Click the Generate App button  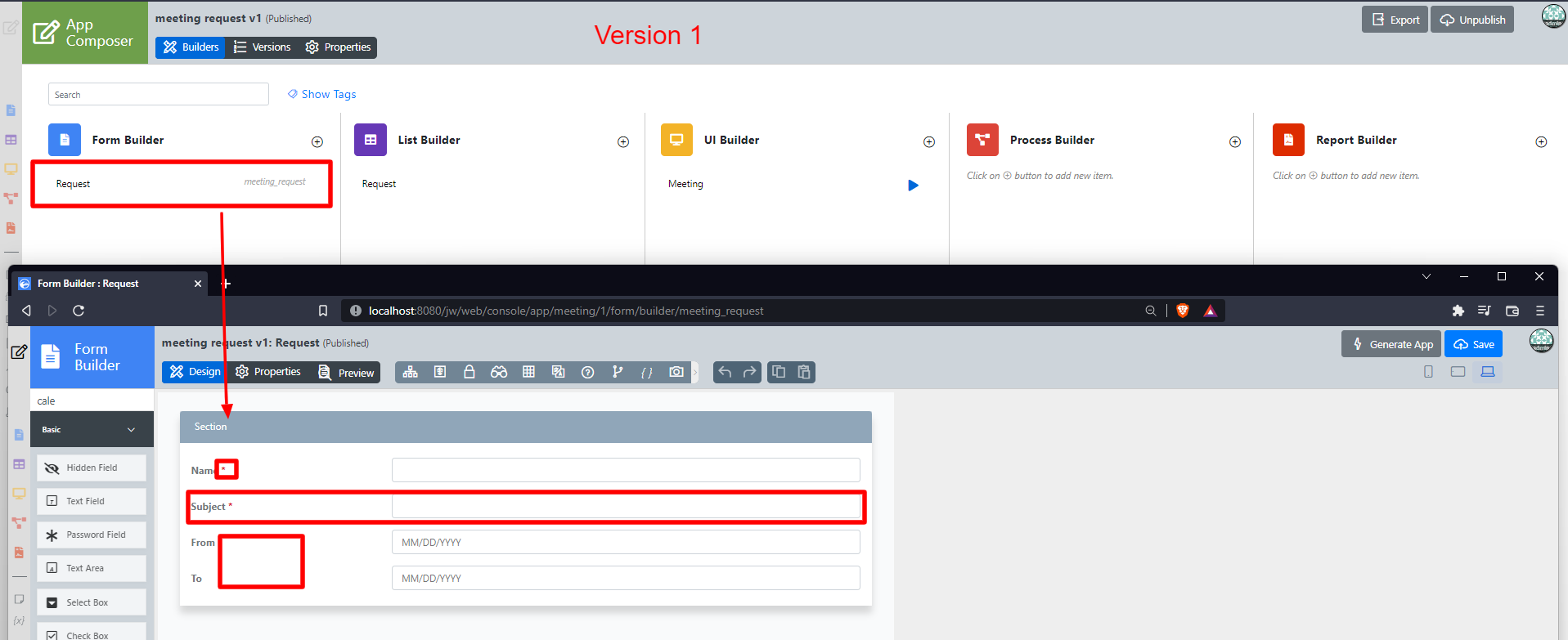[1391, 344]
